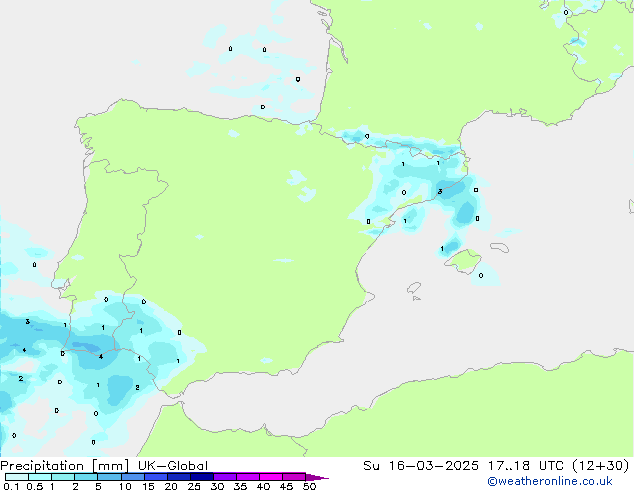634x490 pixels.
Task: Click the 0.1–0.5 mm lightest legend swatch
Action: point(17,477)
